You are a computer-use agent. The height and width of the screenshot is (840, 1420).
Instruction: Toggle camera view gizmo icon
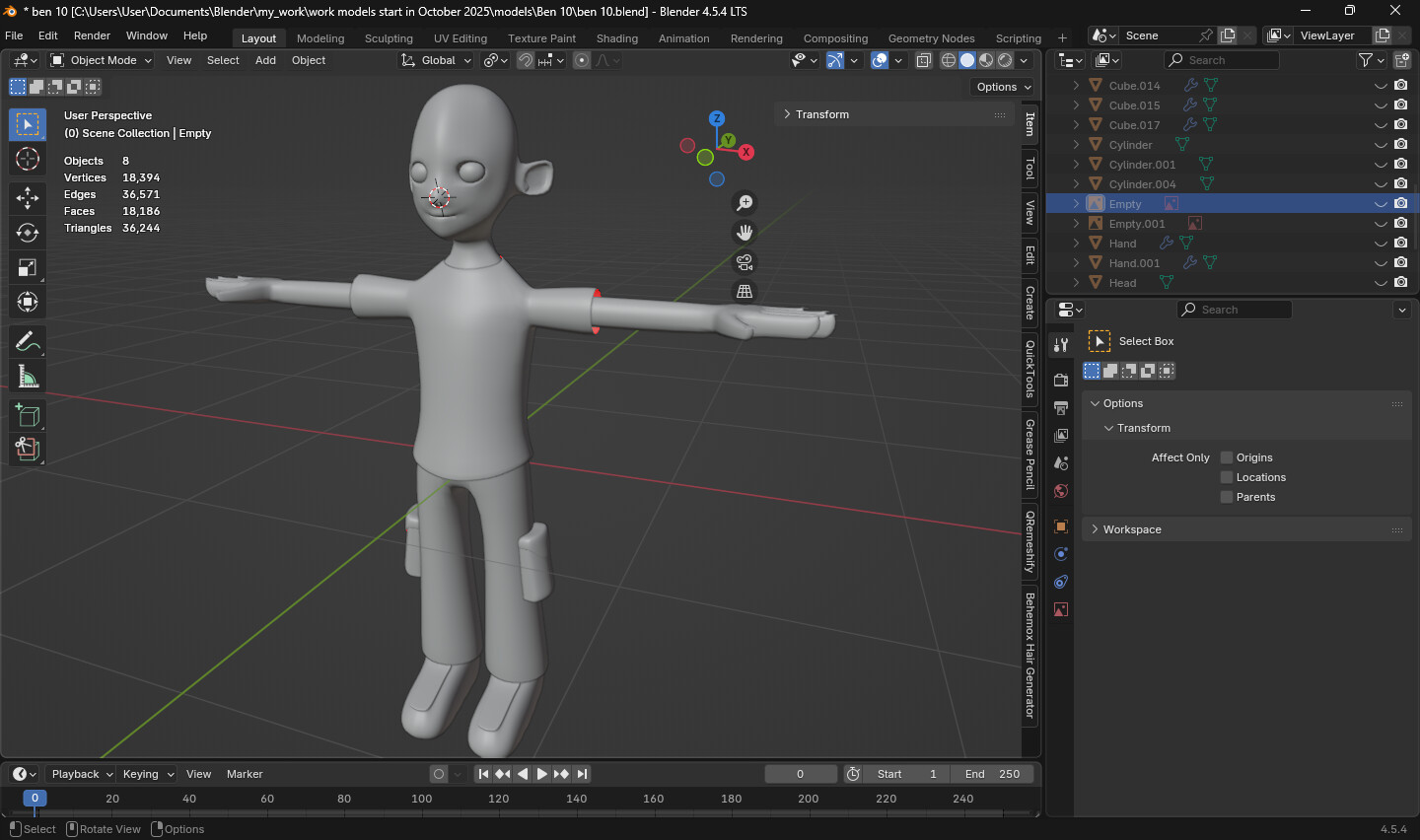pyautogui.click(x=745, y=262)
